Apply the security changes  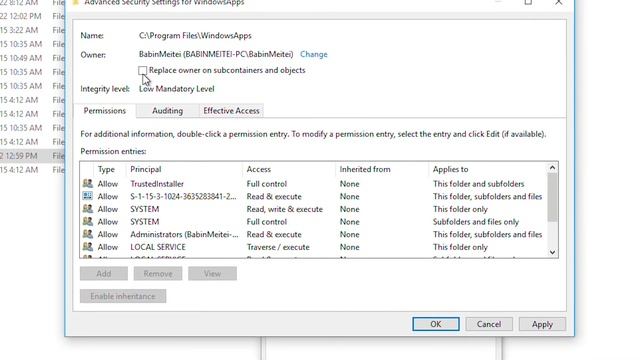point(542,324)
